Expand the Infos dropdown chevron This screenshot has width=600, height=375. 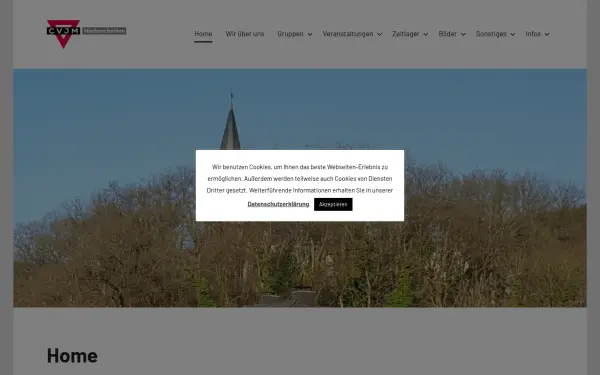pos(547,34)
